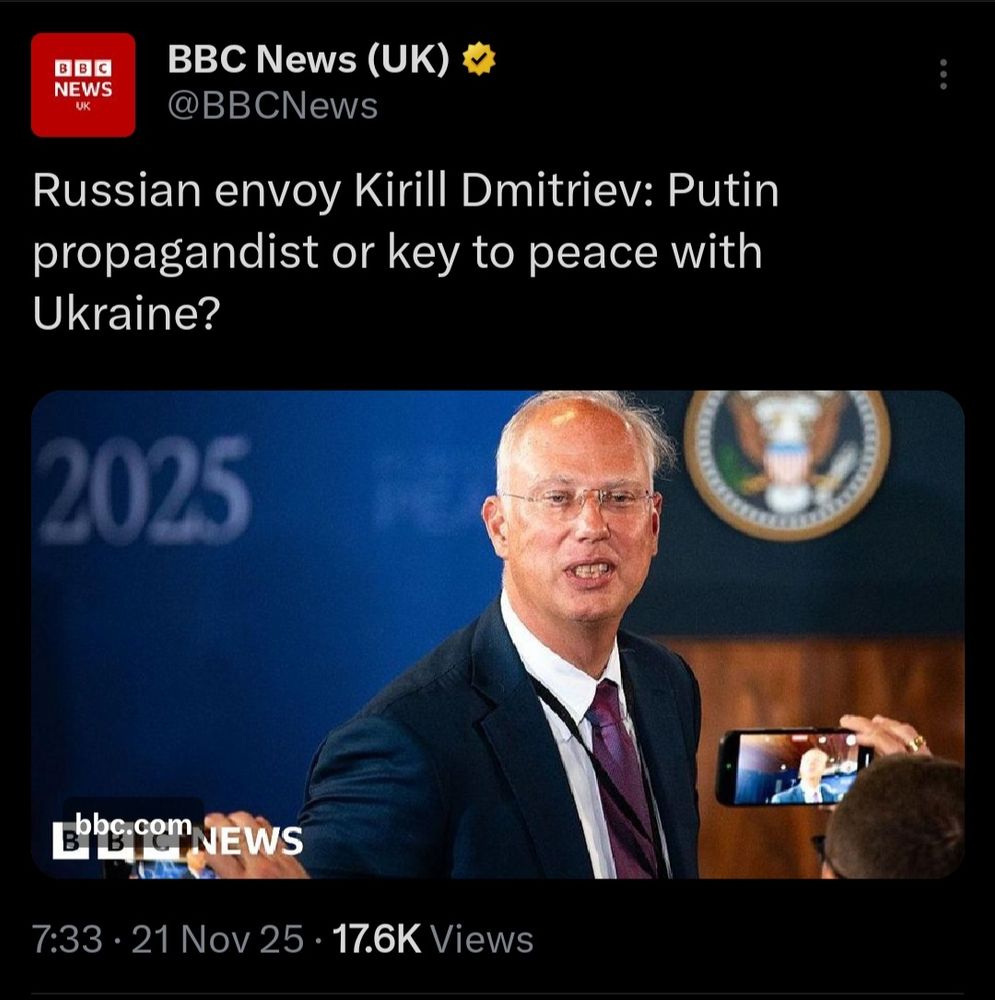The height and width of the screenshot is (1000, 995).
Task: Open the @BBCNews handle link
Action: [272, 106]
